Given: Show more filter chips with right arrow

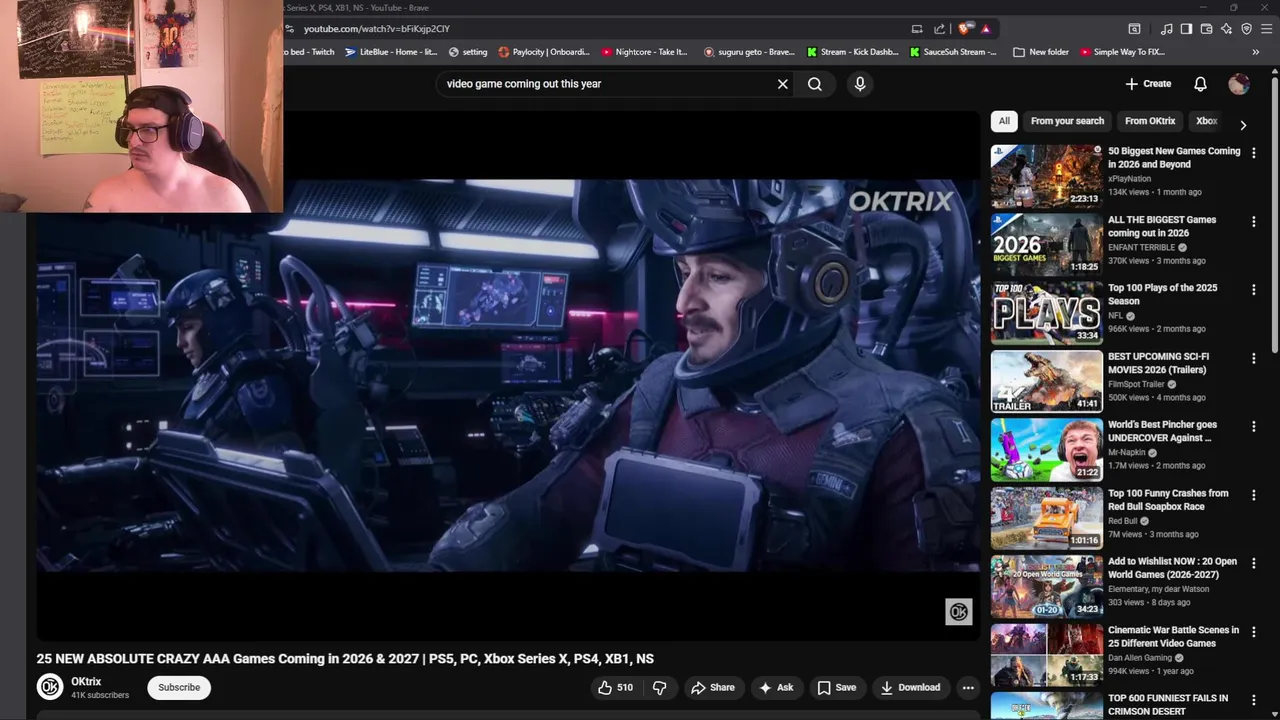Looking at the screenshot, I should coord(1243,125).
